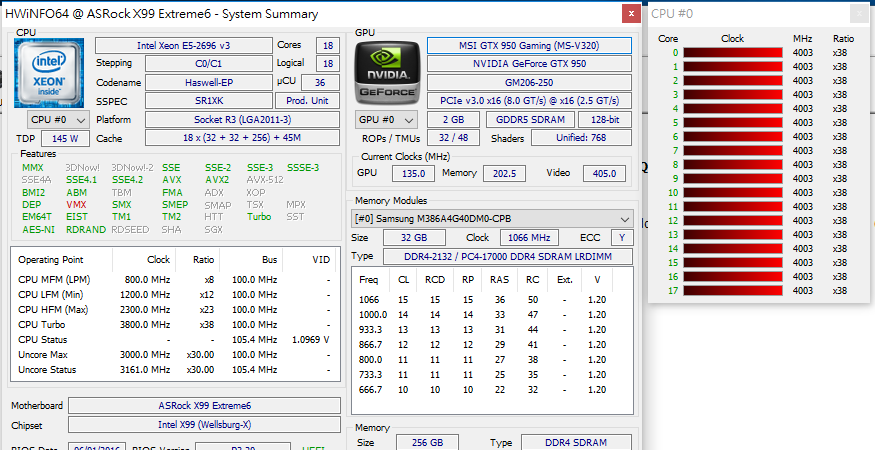Click the red VMX feature label

[x=76, y=205]
